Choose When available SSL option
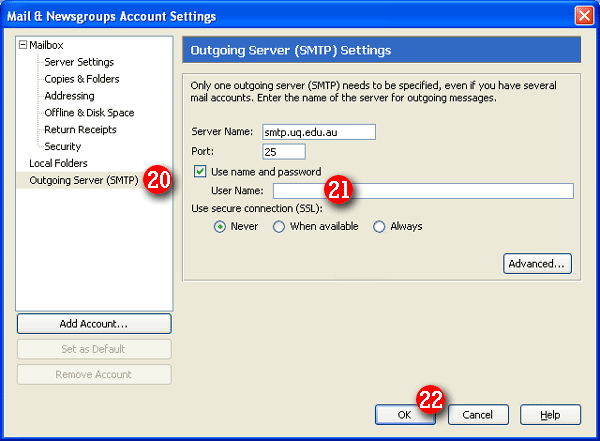This screenshot has height=441, width=600. [x=279, y=227]
